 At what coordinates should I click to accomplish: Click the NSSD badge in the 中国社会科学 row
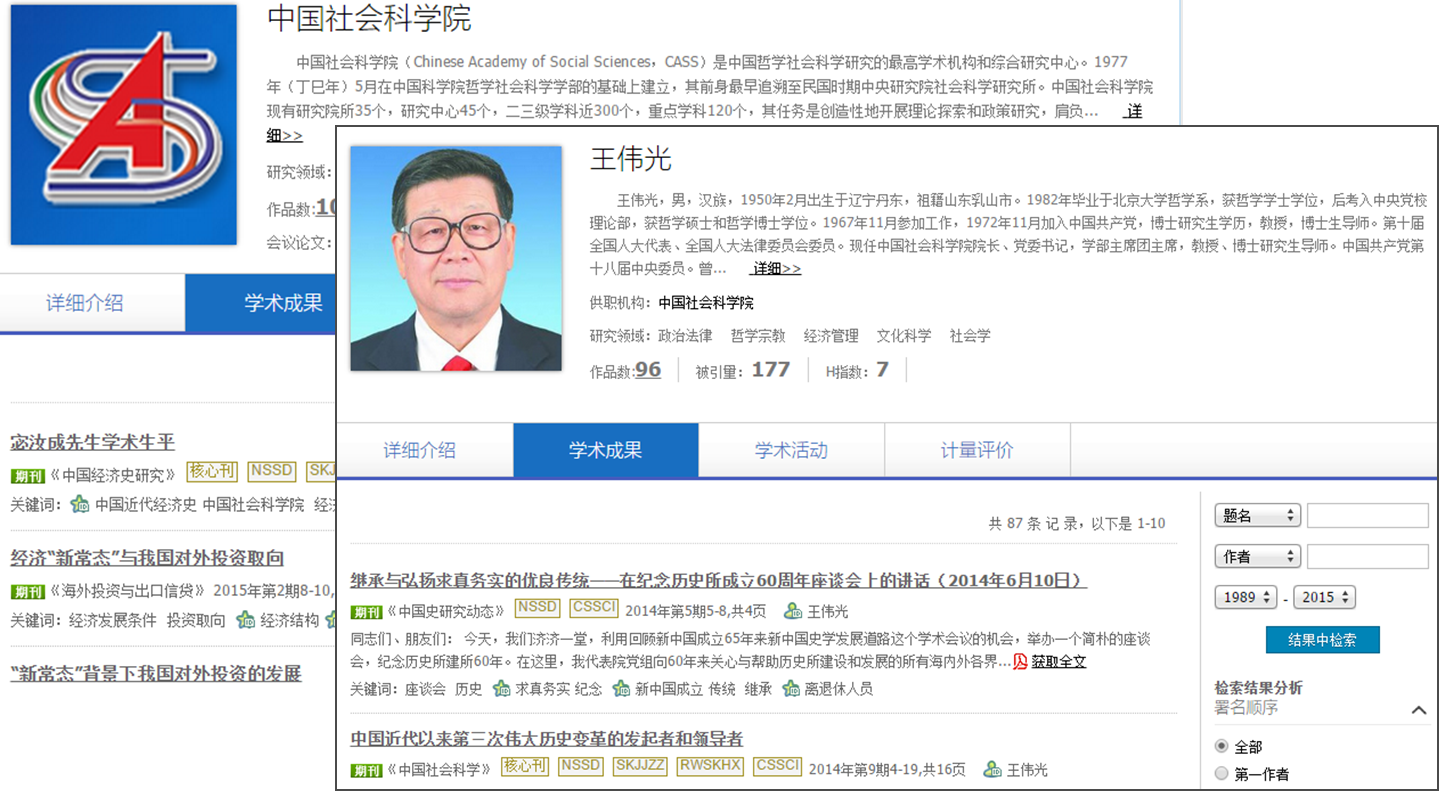[x=581, y=766]
